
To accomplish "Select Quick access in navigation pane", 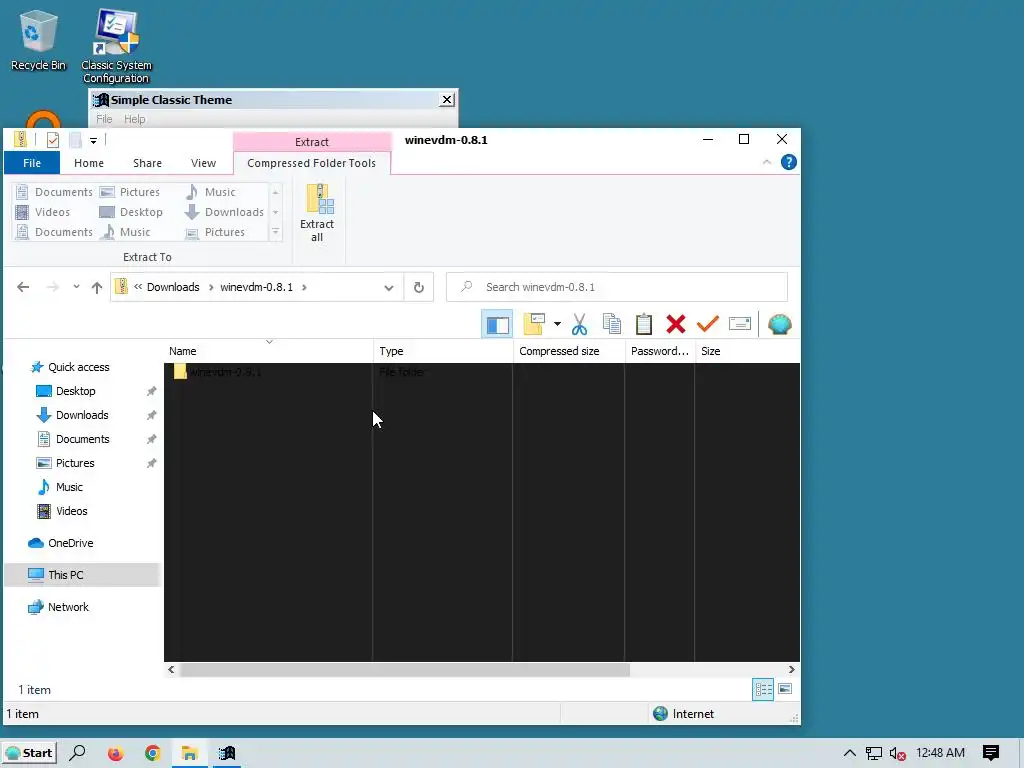I will pos(78,367).
